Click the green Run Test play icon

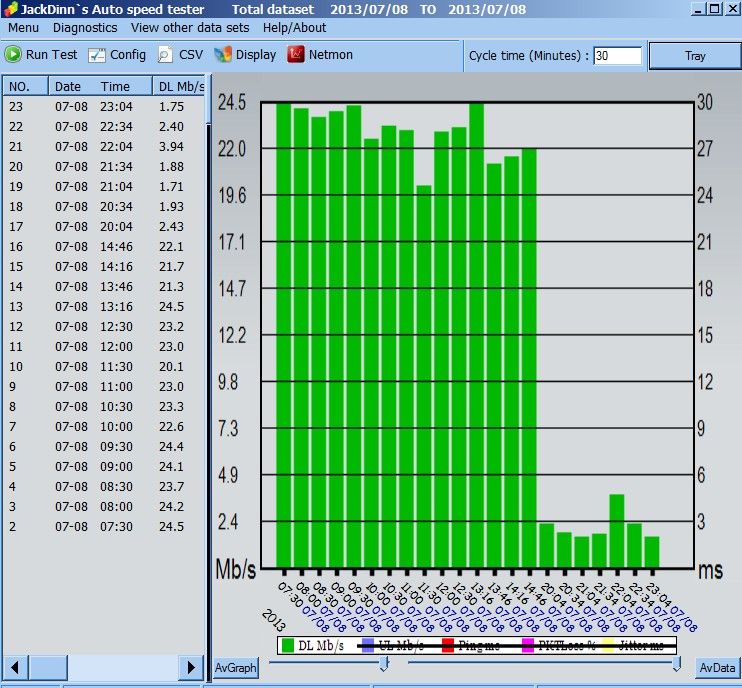click(13, 54)
